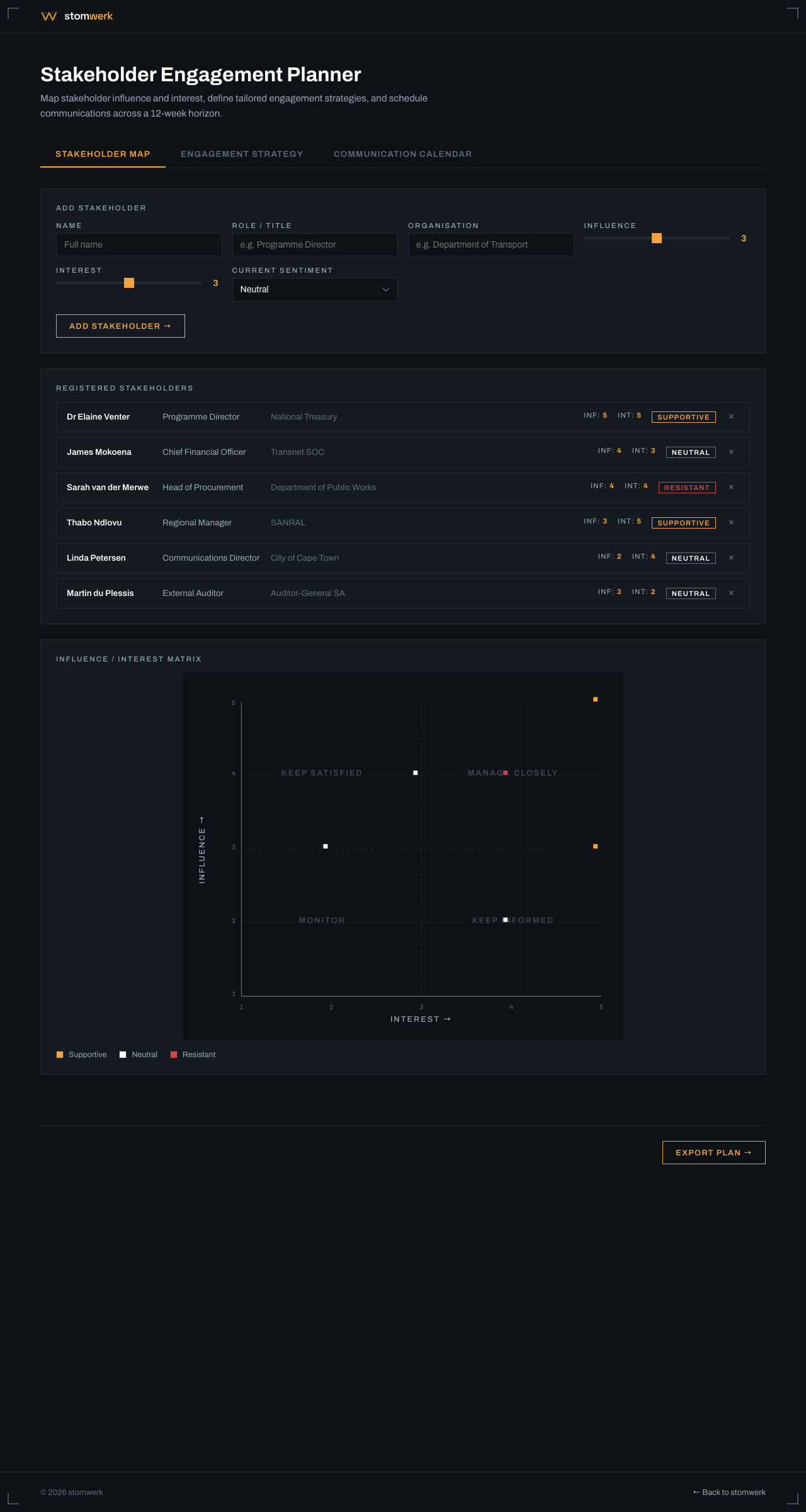Click the stomwerk brand name

click(x=89, y=16)
